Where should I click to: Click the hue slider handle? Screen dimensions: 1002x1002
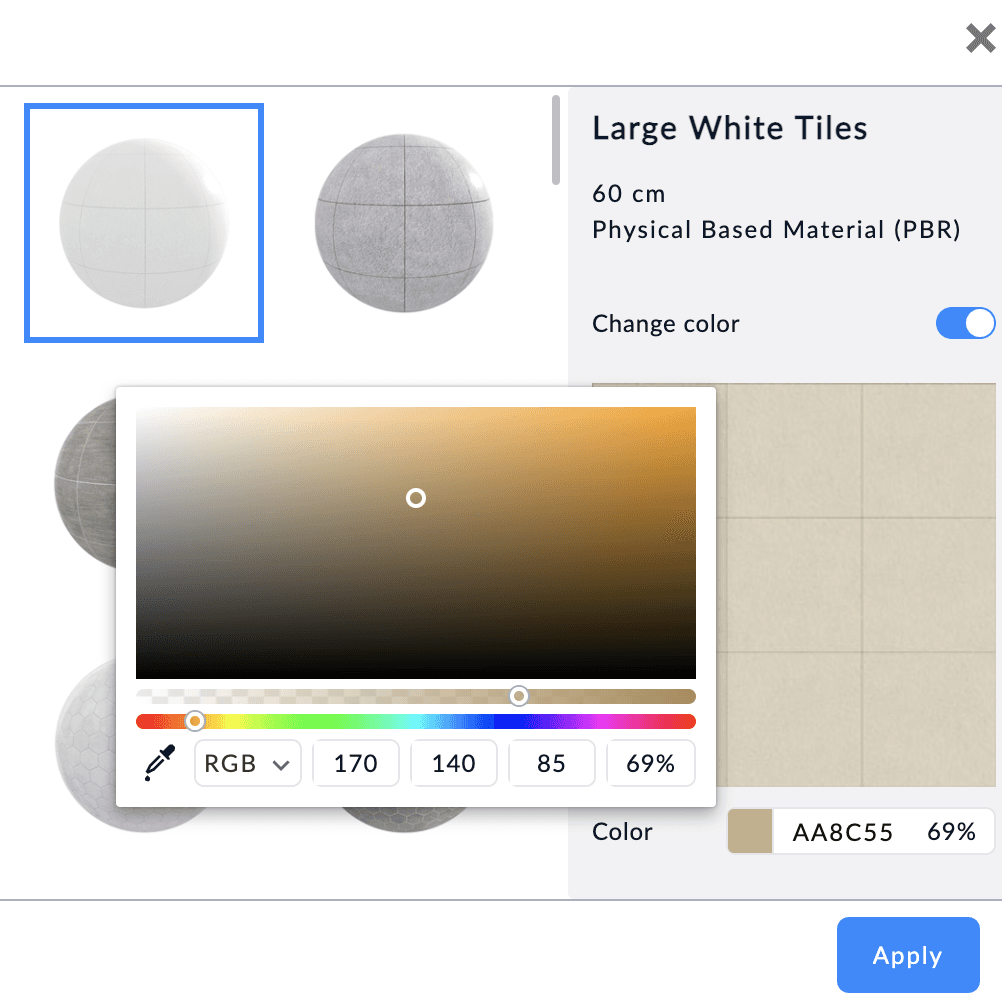(195, 721)
